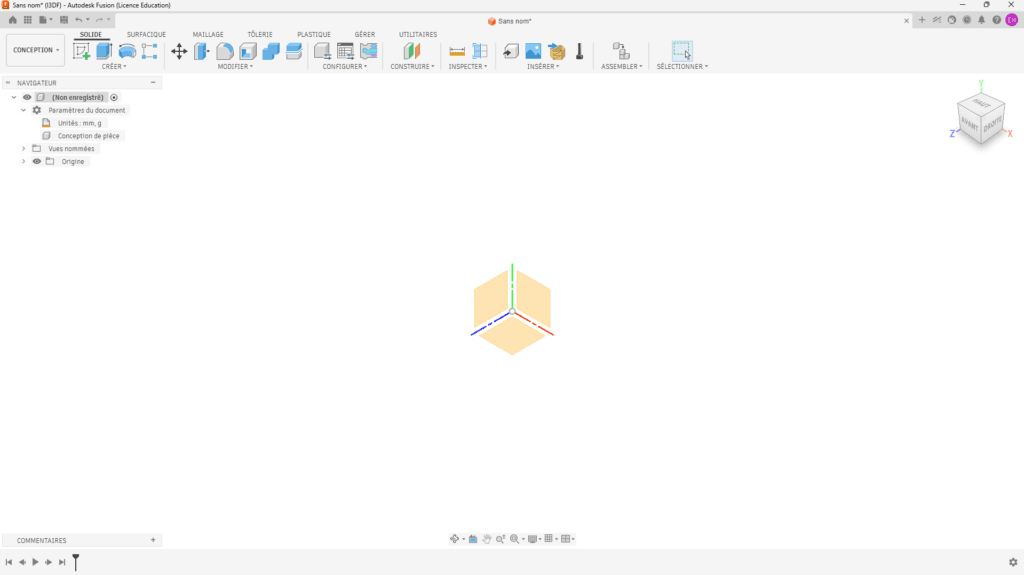Select the Offset Plane construct tool
The width and height of the screenshot is (1024, 575).
(412, 51)
